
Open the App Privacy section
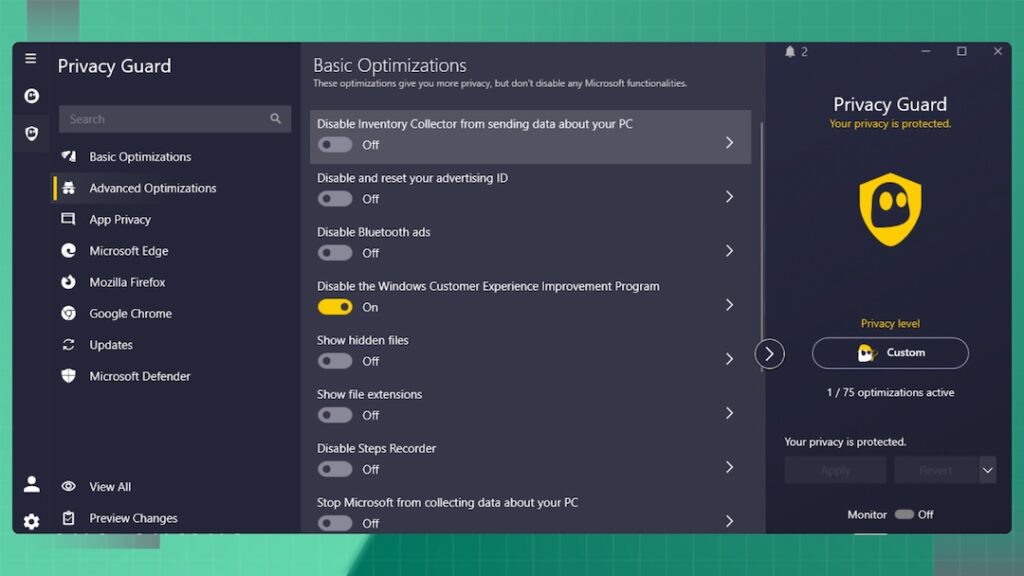tap(120, 220)
